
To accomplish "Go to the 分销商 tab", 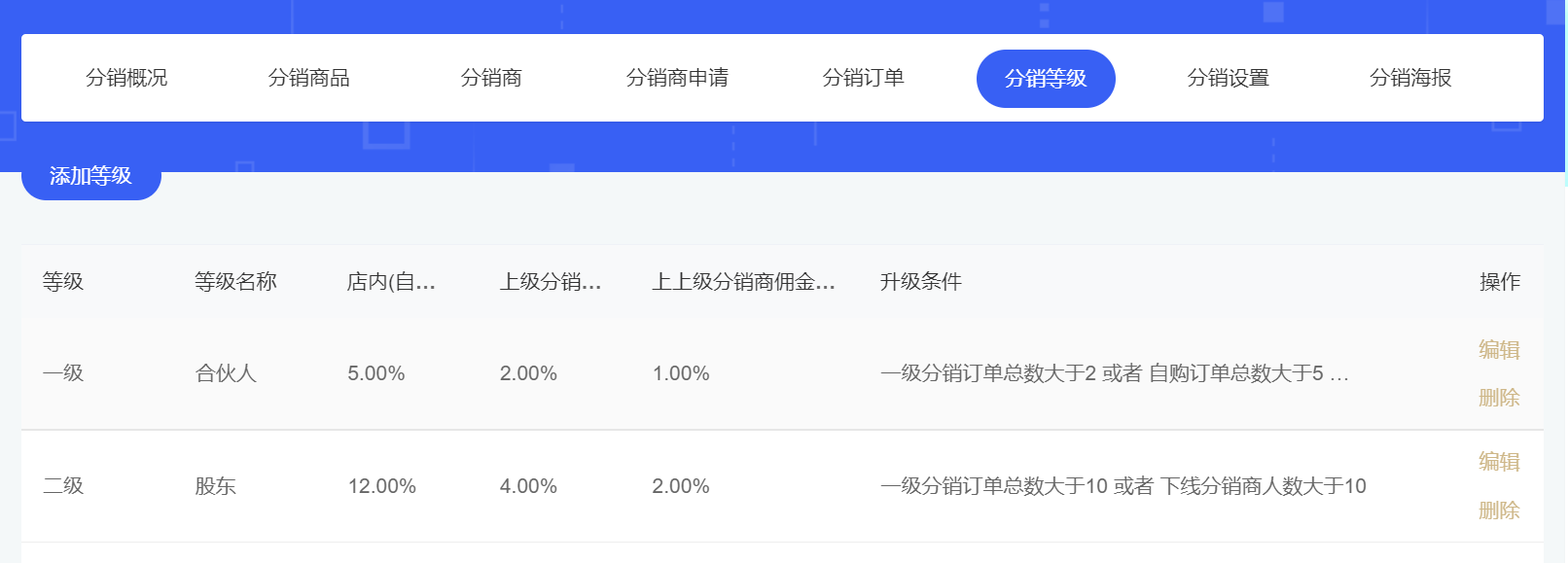I will tap(491, 78).
